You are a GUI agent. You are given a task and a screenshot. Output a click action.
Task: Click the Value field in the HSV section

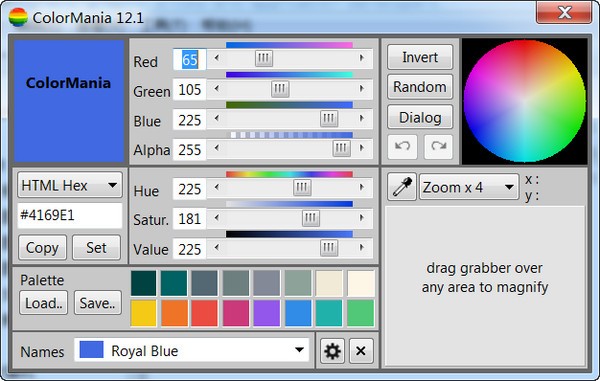[189, 249]
